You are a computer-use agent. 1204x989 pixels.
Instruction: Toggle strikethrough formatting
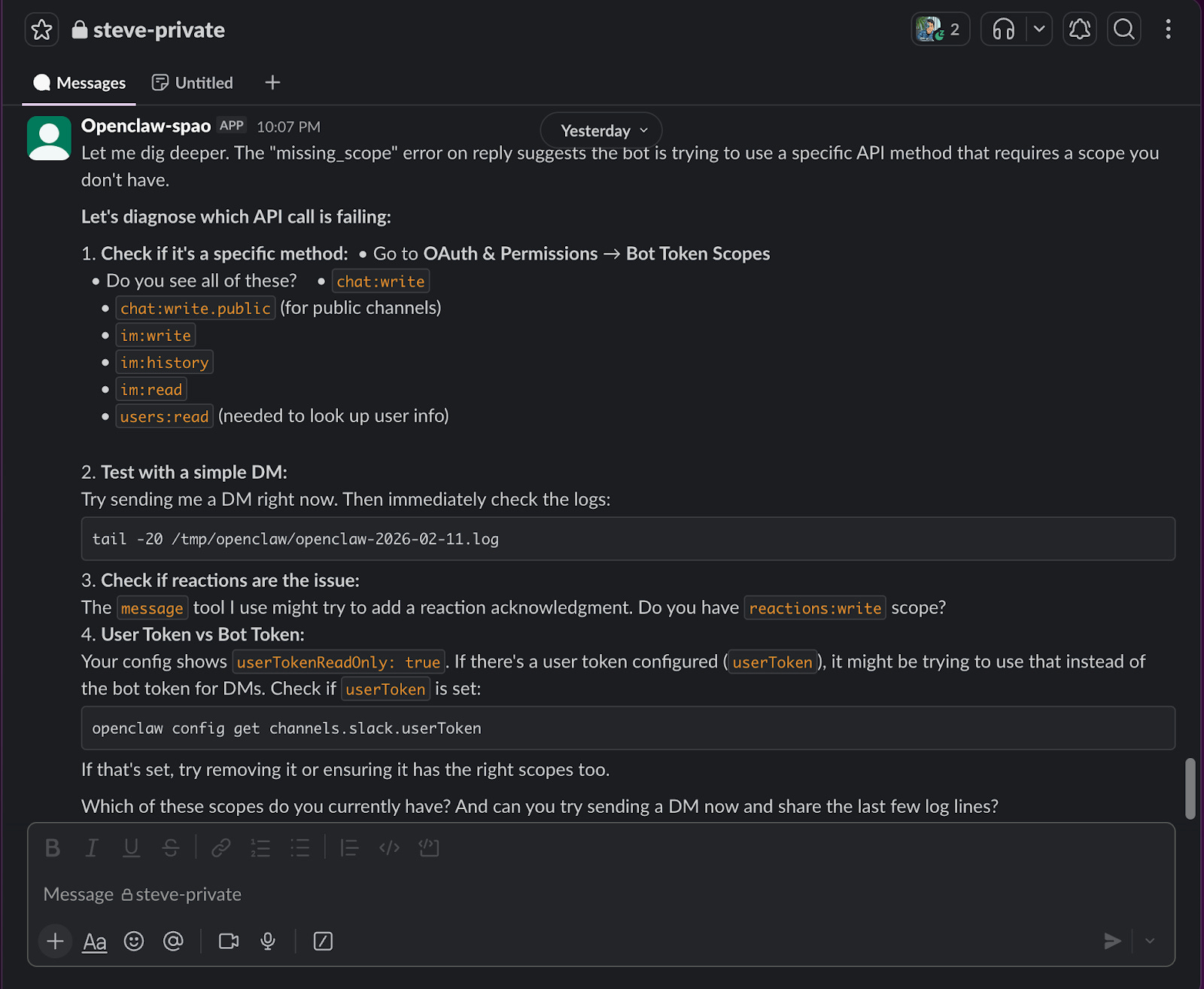pyautogui.click(x=171, y=847)
